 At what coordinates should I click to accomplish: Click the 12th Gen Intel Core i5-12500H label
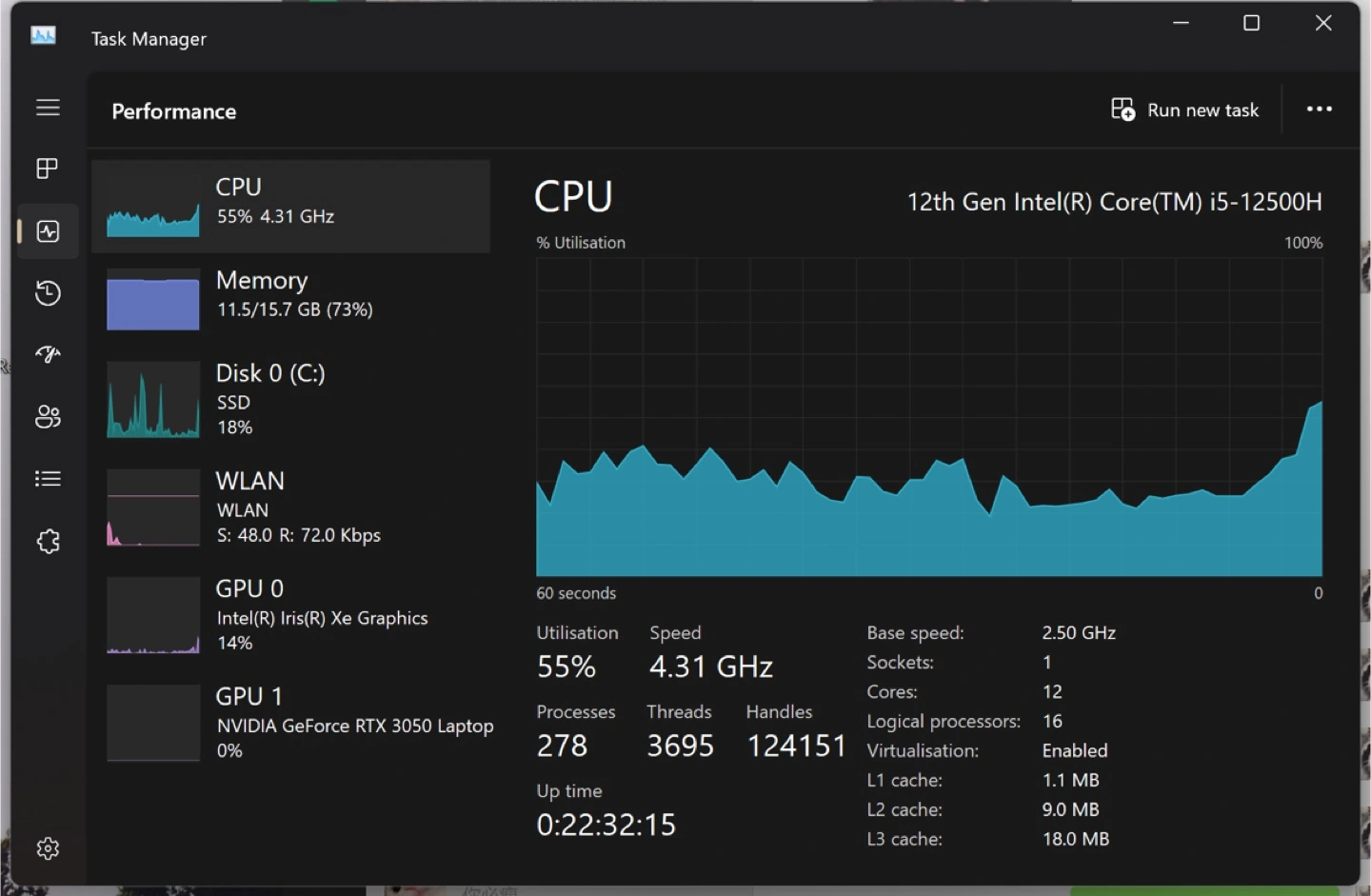point(1114,202)
